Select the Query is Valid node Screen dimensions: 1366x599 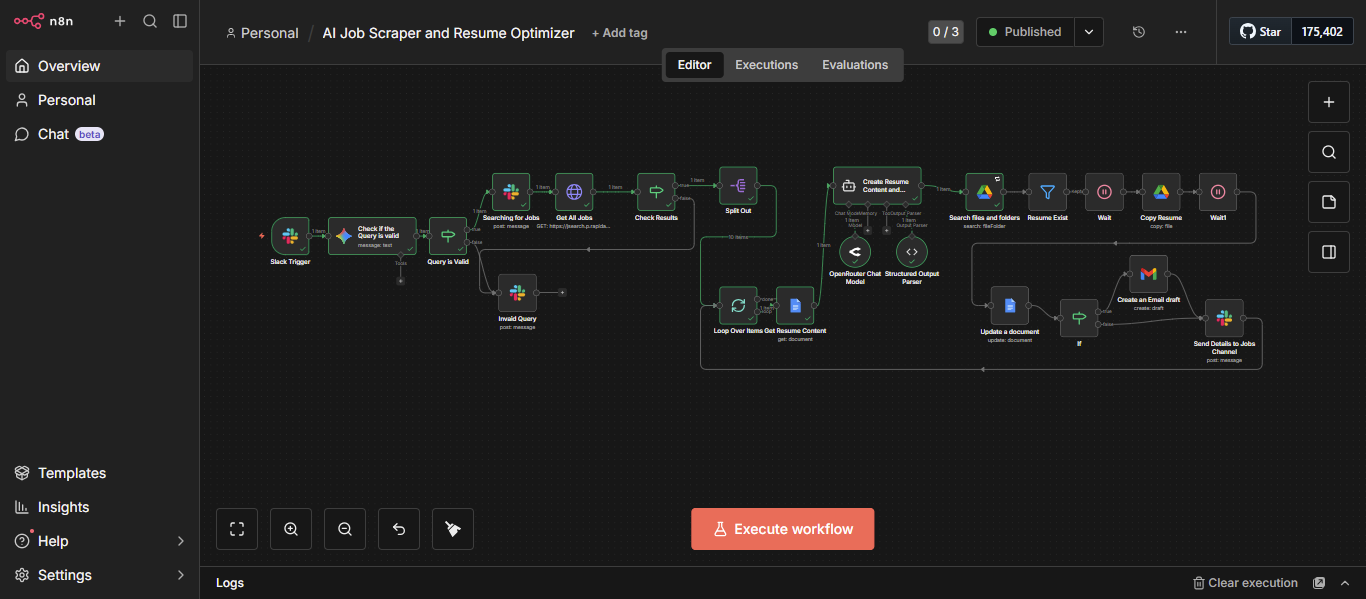click(x=448, y=236)
